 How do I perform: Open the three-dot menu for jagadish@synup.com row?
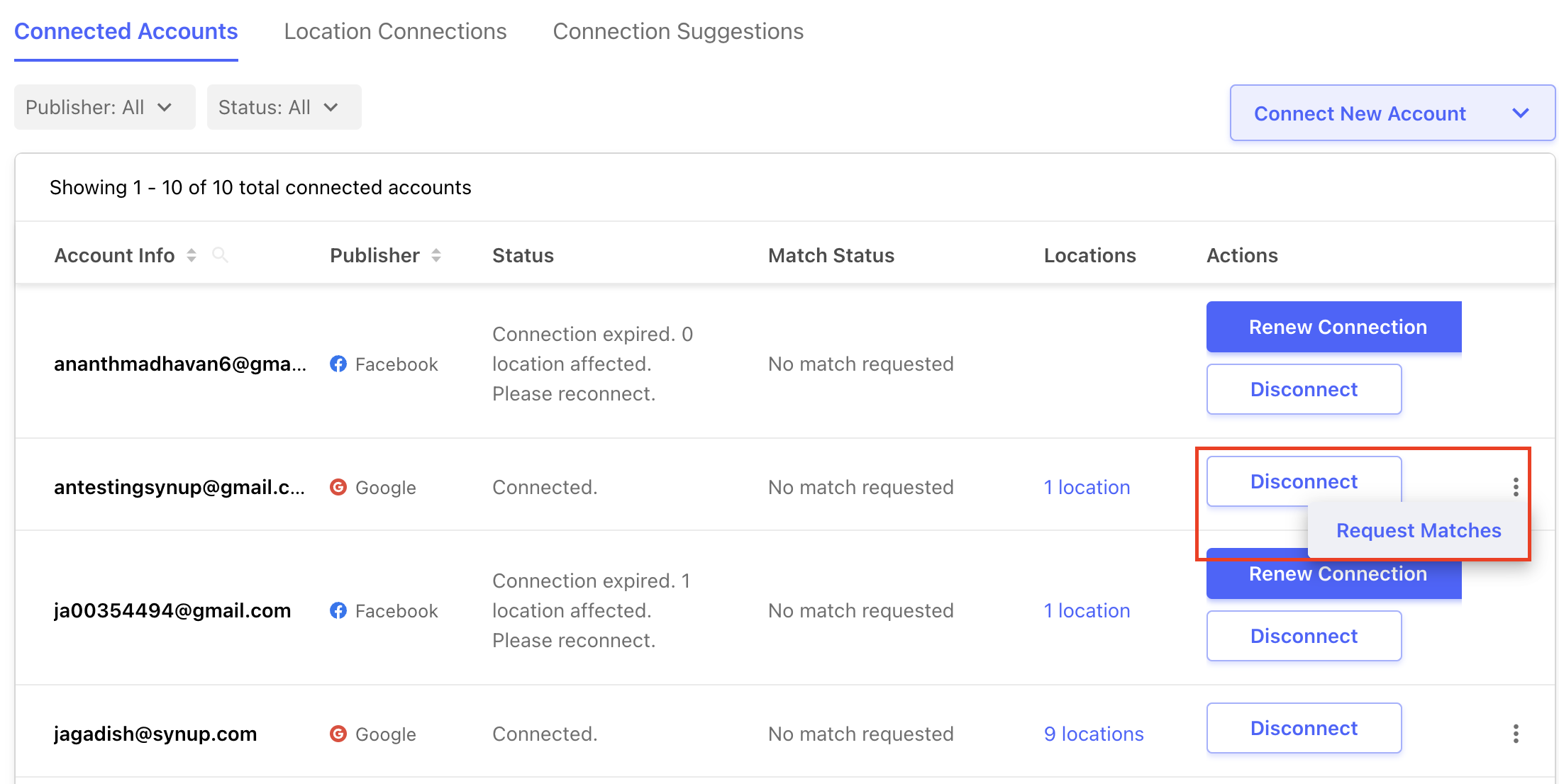[x=1516, y=734]
